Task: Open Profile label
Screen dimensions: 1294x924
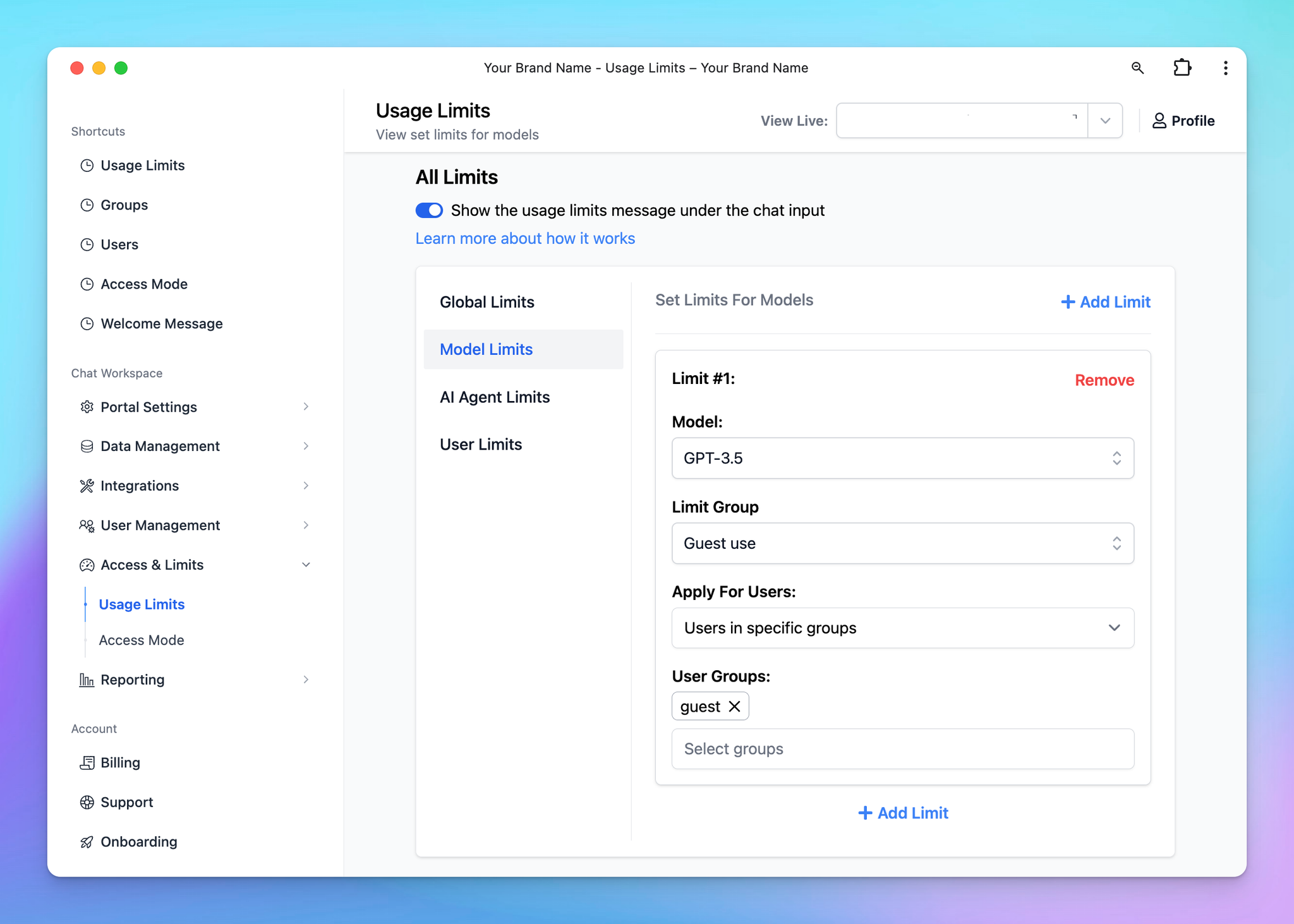Action: click(x=1193, y=121)
